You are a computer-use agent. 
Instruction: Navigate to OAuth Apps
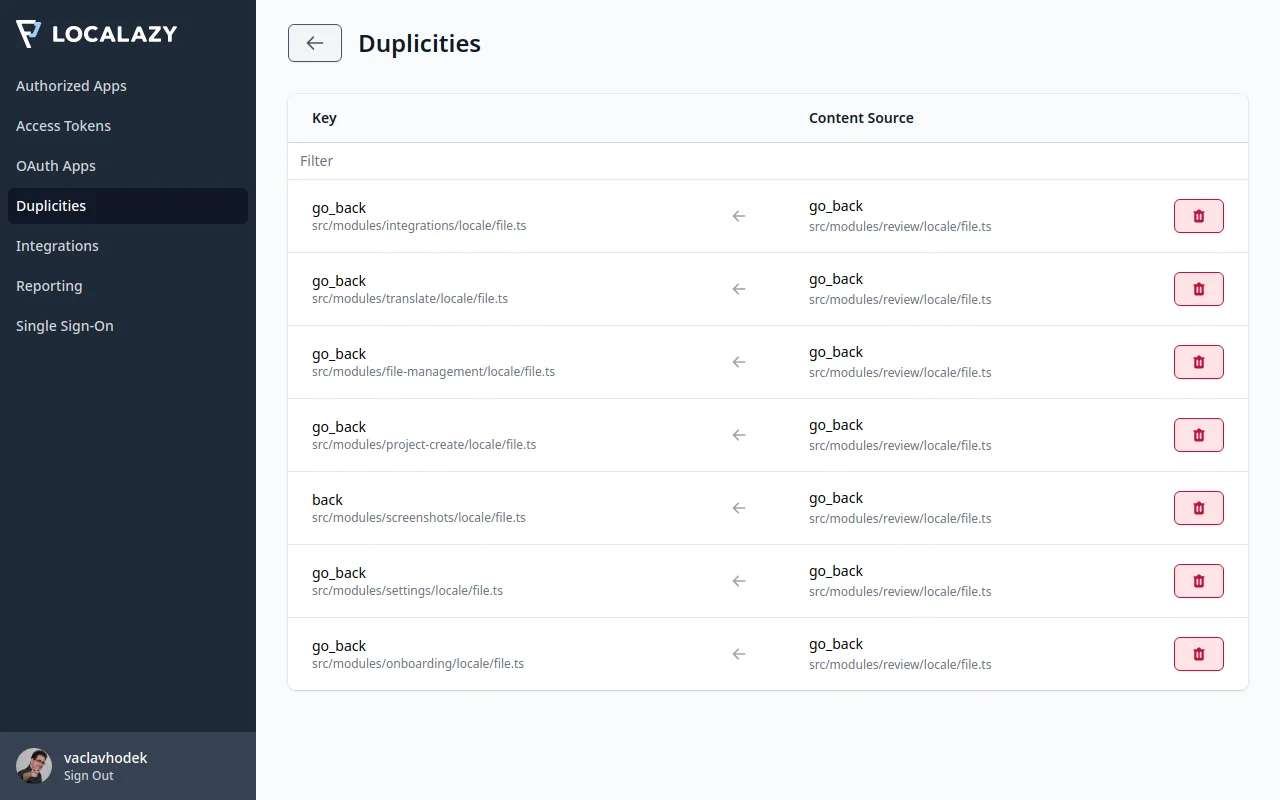click(56, 166)
